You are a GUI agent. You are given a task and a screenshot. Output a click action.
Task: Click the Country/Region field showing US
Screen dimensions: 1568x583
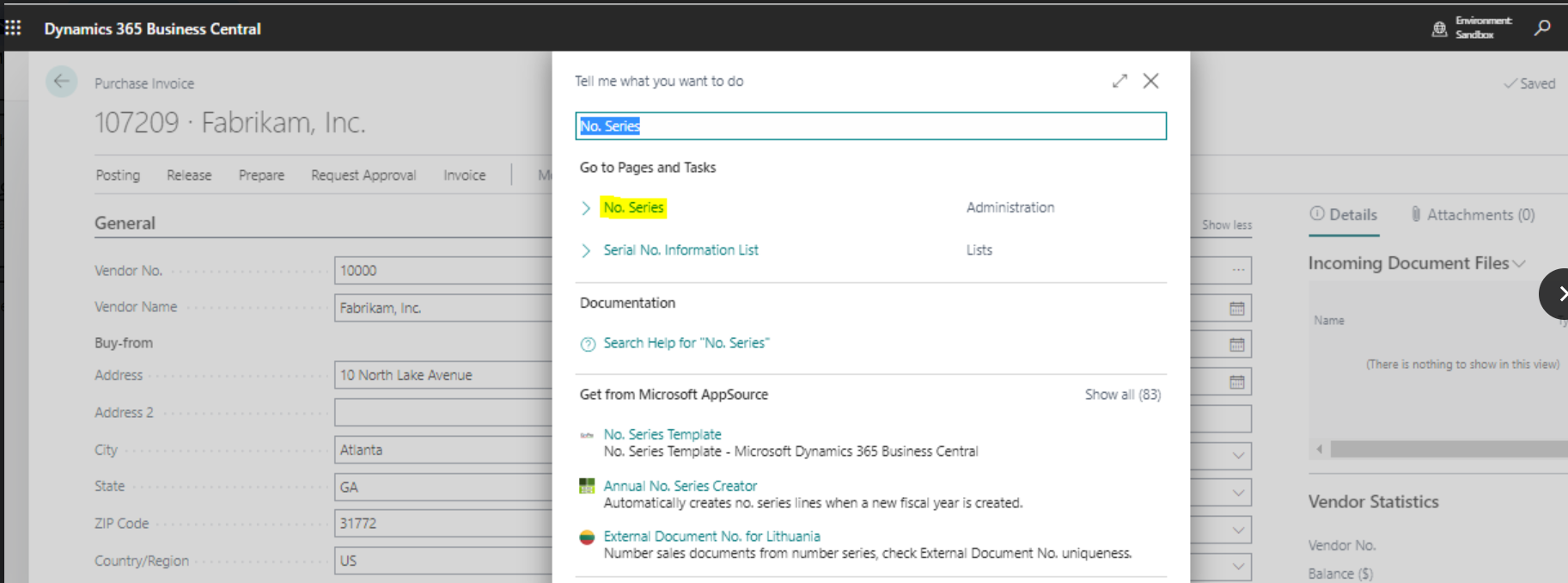coord(443,561)
